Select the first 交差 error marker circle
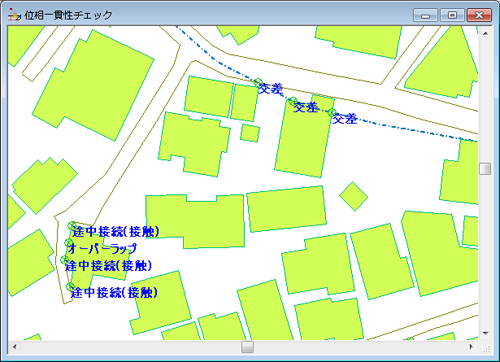Viewport: 500px width, 362px height. click(258, 82)
